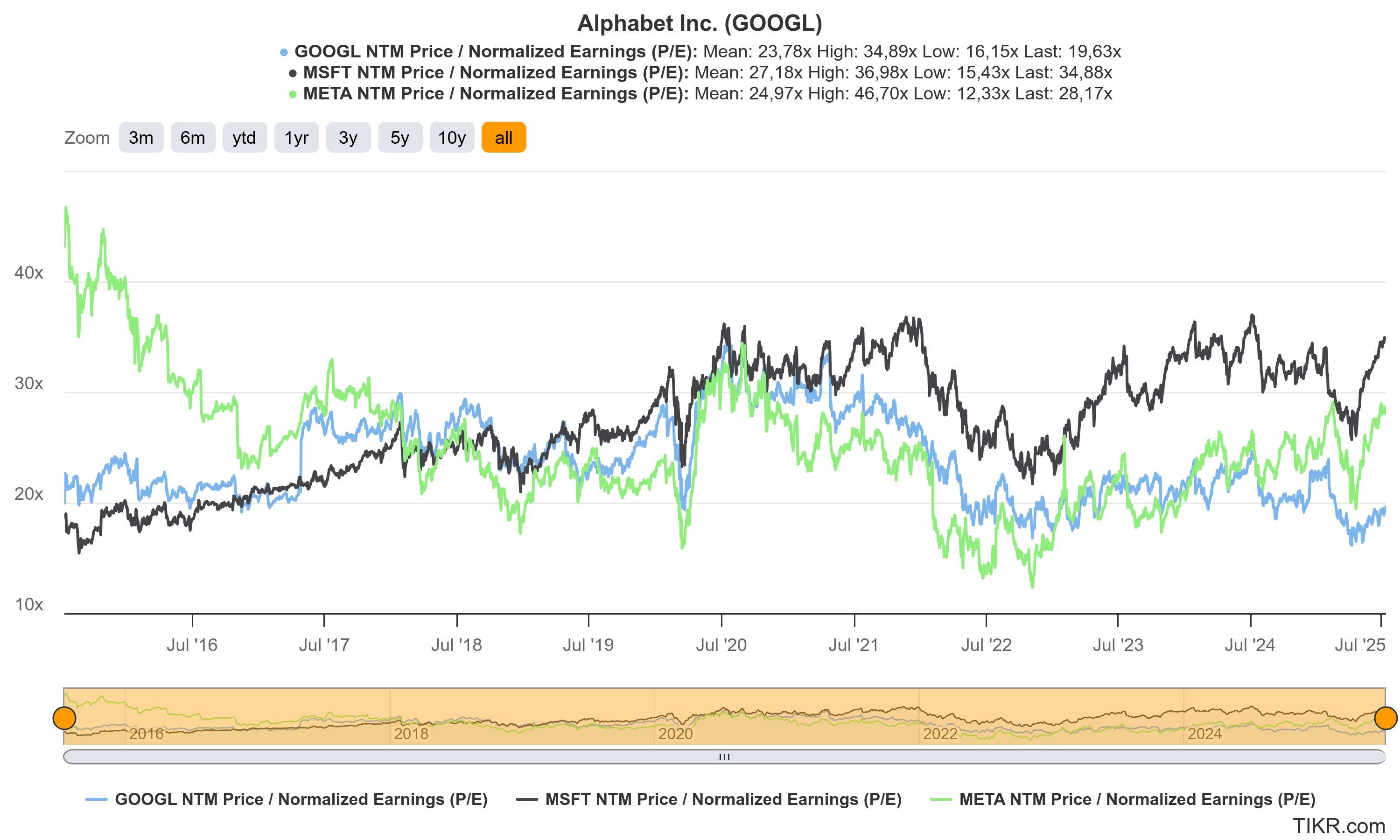Select the ytd zoom button

(245, 138)
